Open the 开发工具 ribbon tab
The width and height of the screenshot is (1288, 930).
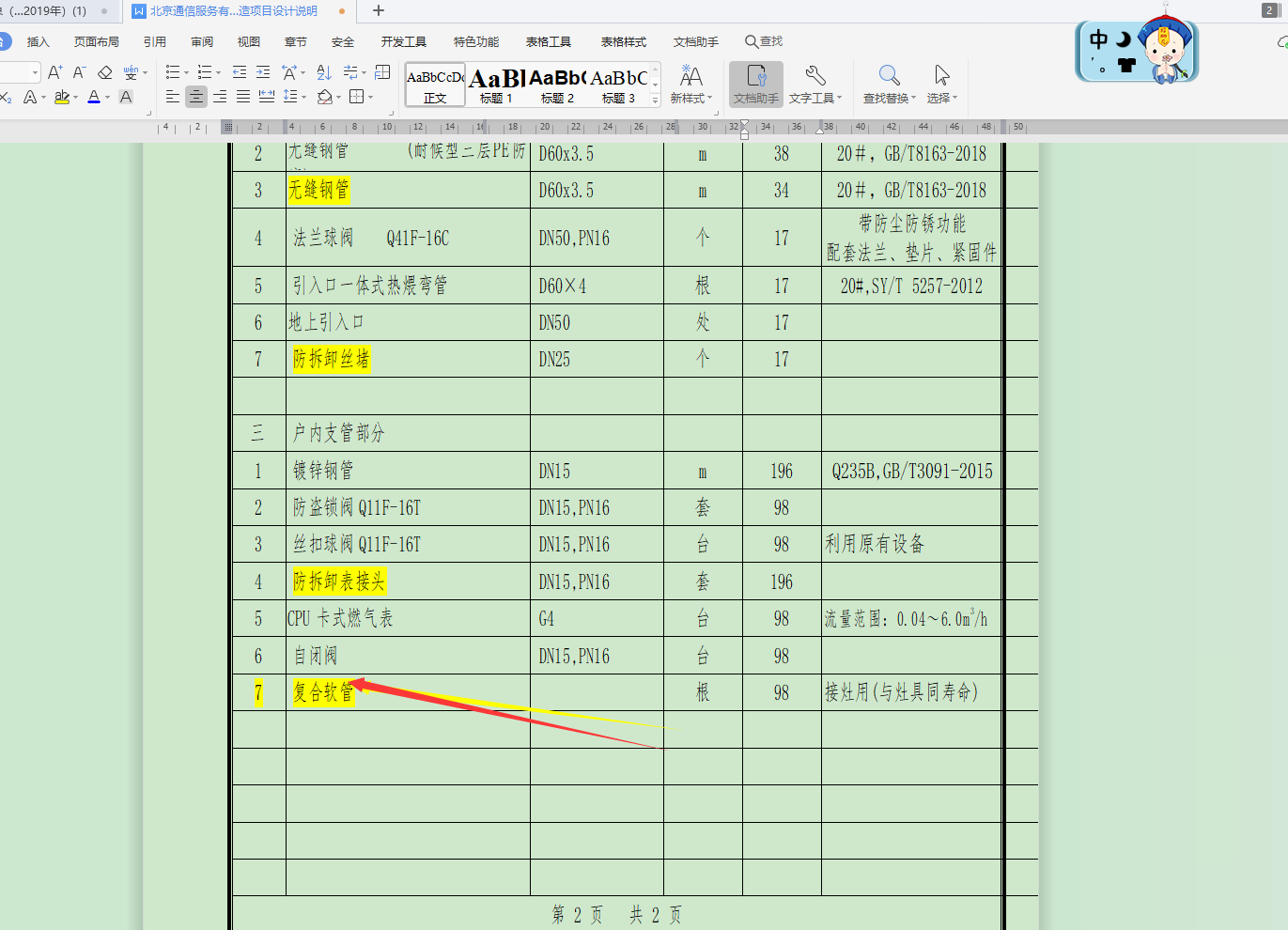404,42
